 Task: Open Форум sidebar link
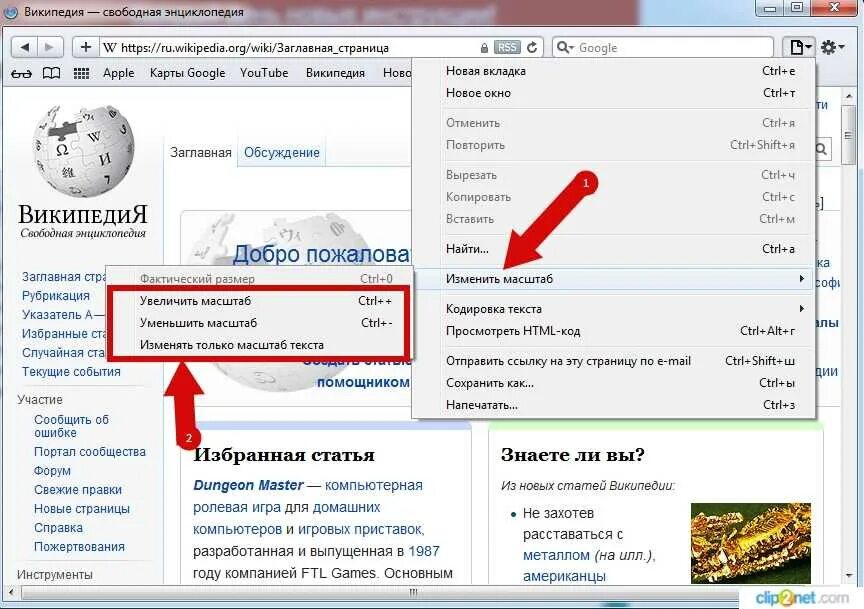(x=52, y=471)
